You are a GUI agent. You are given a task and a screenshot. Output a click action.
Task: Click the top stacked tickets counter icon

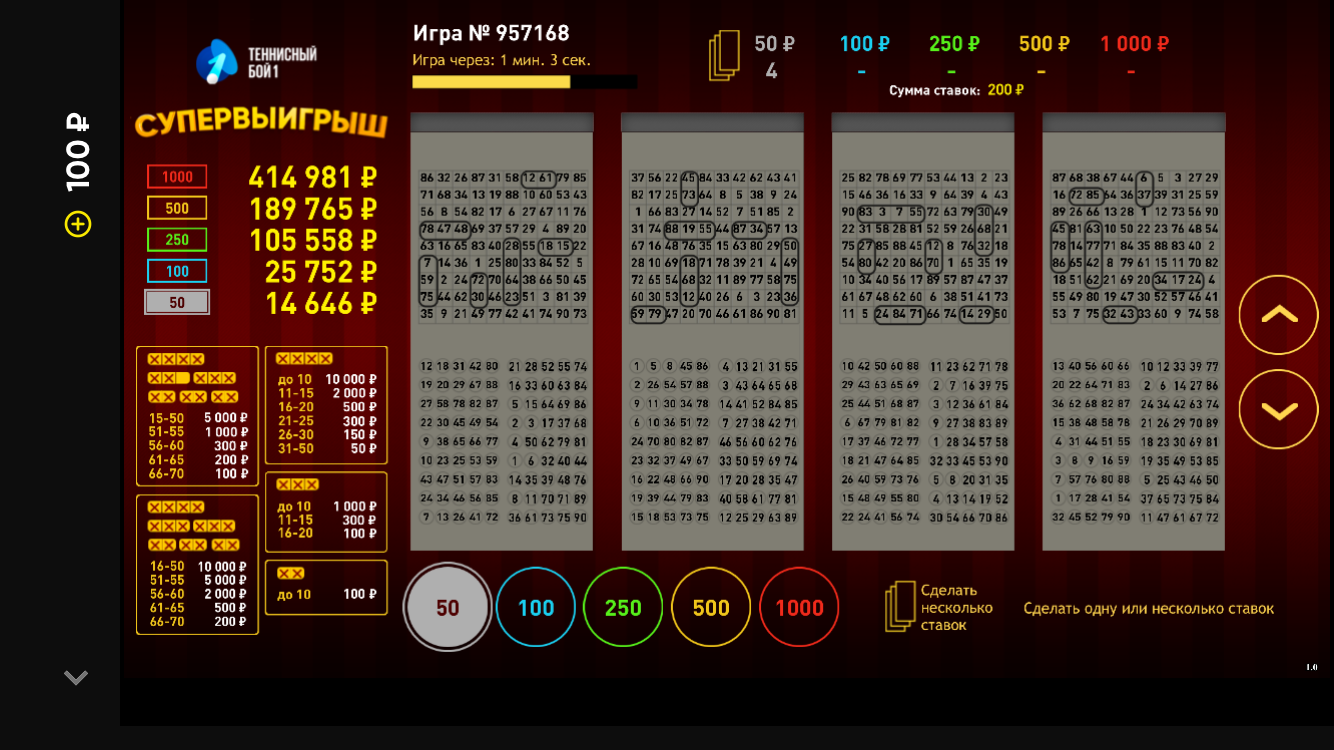(724, 56)
